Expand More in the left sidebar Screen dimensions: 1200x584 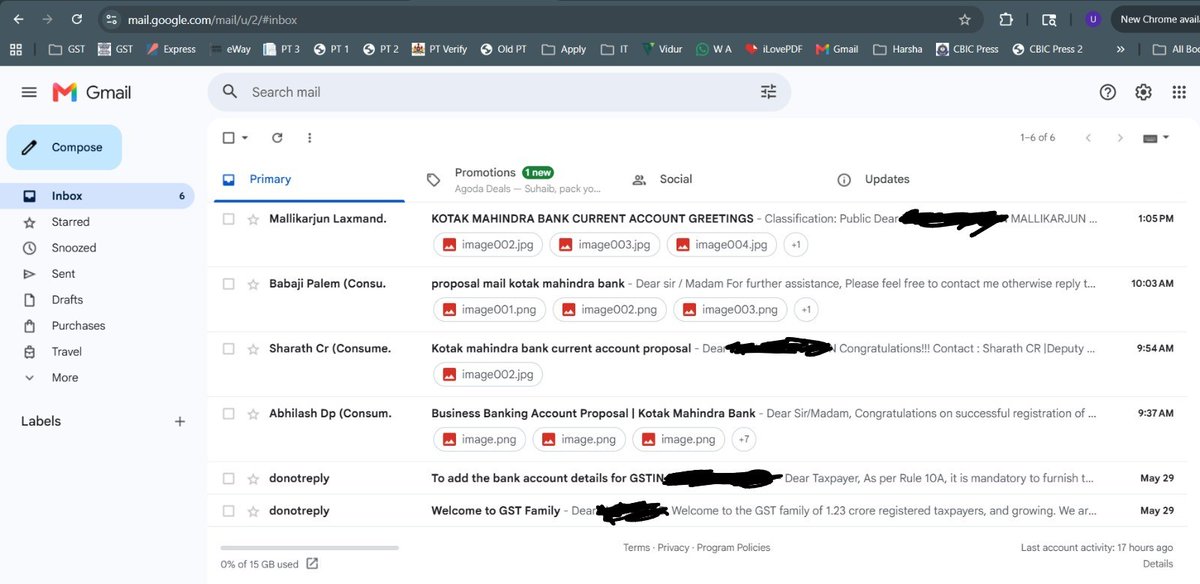(x=65, y=378)
